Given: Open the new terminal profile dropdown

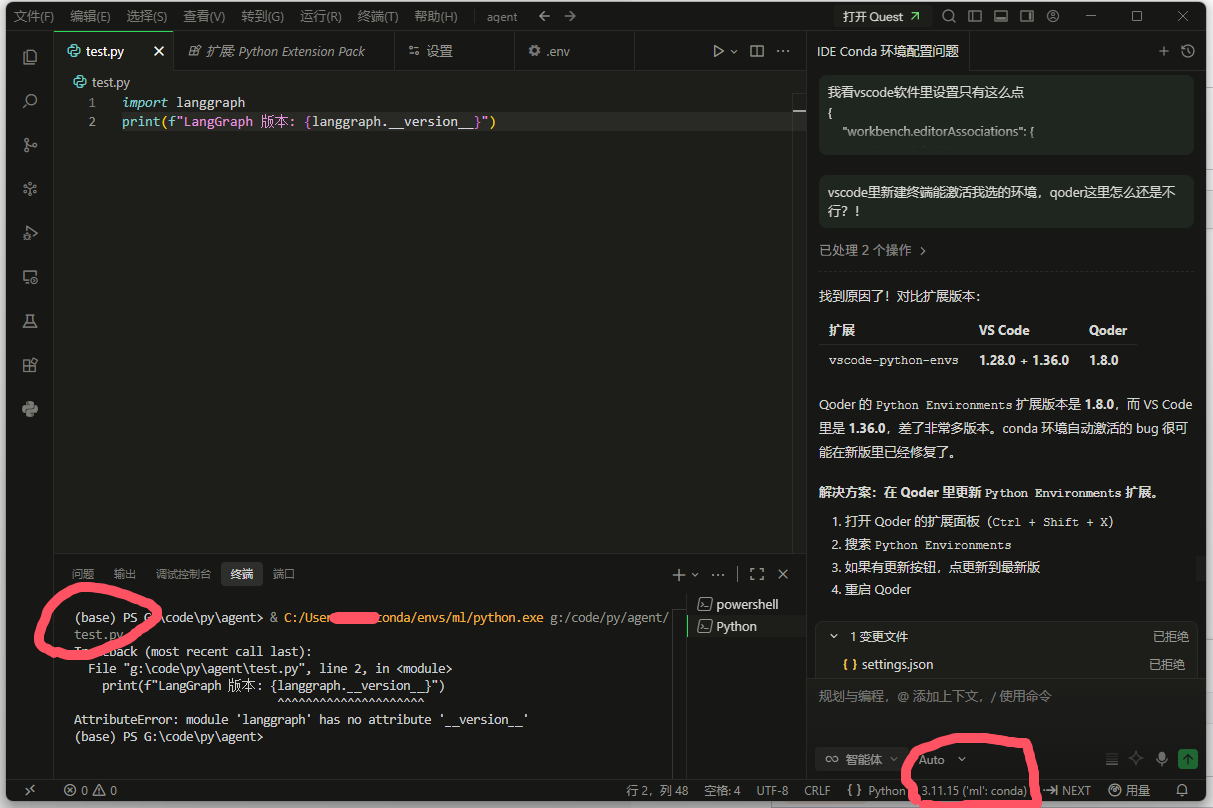Looking at the screenshot, I should (x=695, y=574).
